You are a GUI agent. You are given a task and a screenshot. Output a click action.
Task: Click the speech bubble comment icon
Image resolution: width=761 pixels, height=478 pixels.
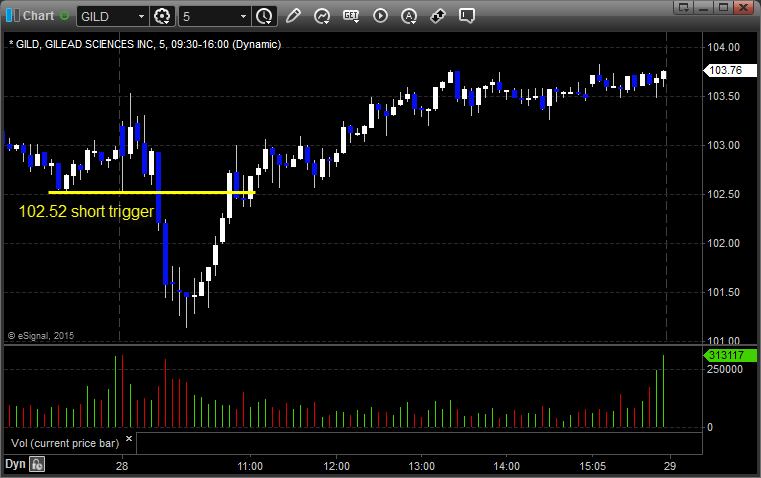click(466, 16)
